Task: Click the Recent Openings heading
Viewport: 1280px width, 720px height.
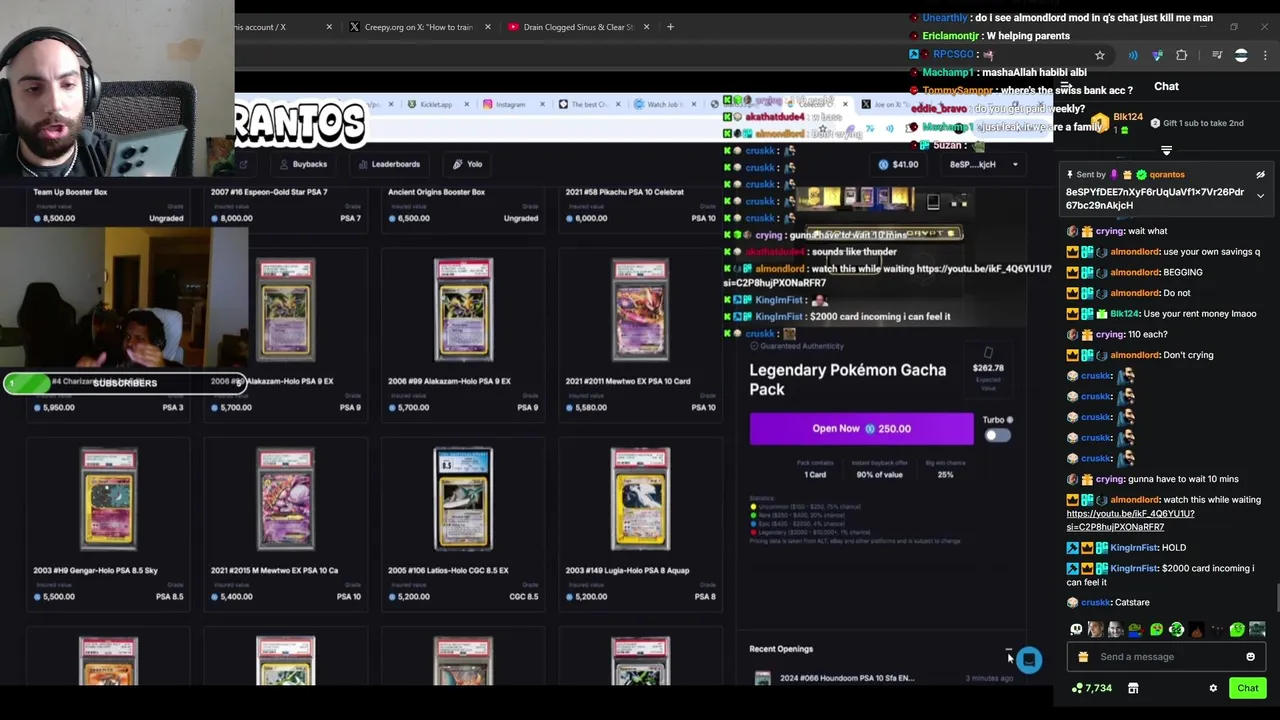Action: tap(781, 649)
